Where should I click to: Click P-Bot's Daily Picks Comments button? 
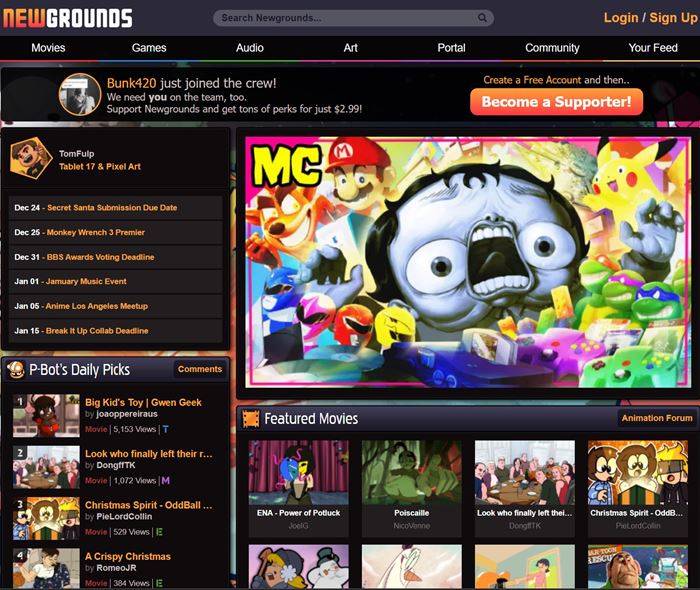[x=200, y=369]
